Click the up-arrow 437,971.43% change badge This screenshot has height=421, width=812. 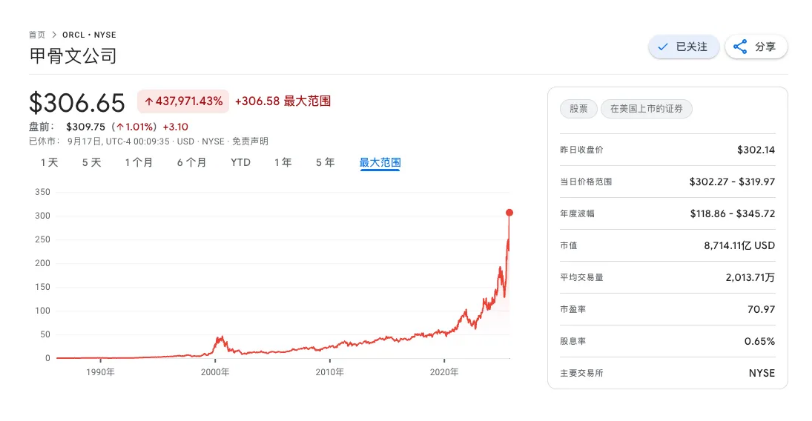point(182,101)
